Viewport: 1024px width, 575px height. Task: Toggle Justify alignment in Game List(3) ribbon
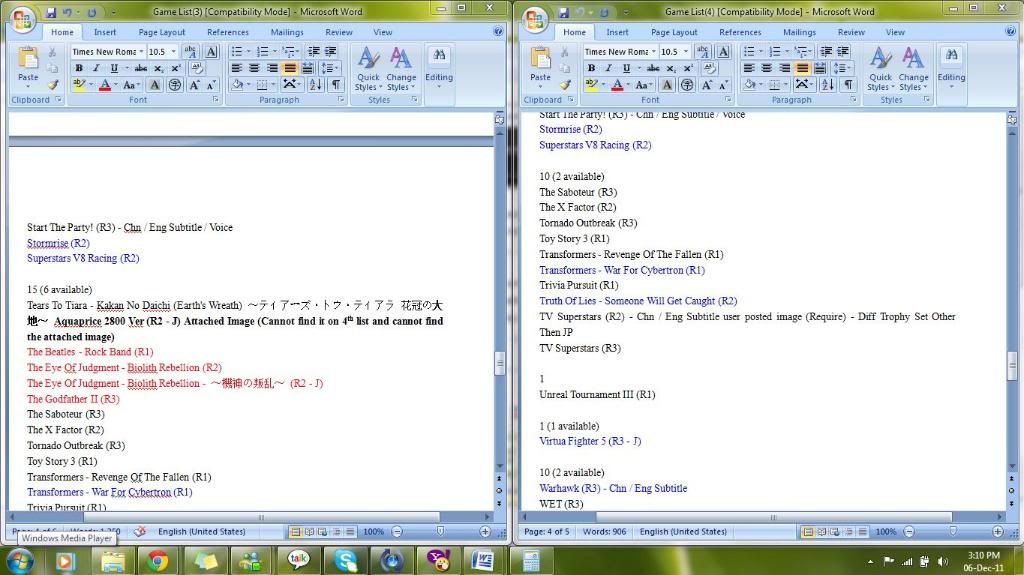tap(289, 68)
